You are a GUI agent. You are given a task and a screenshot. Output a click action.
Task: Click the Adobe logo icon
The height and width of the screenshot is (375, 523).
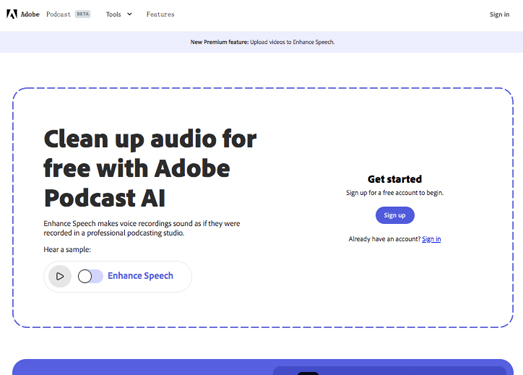tap(12, 14)
